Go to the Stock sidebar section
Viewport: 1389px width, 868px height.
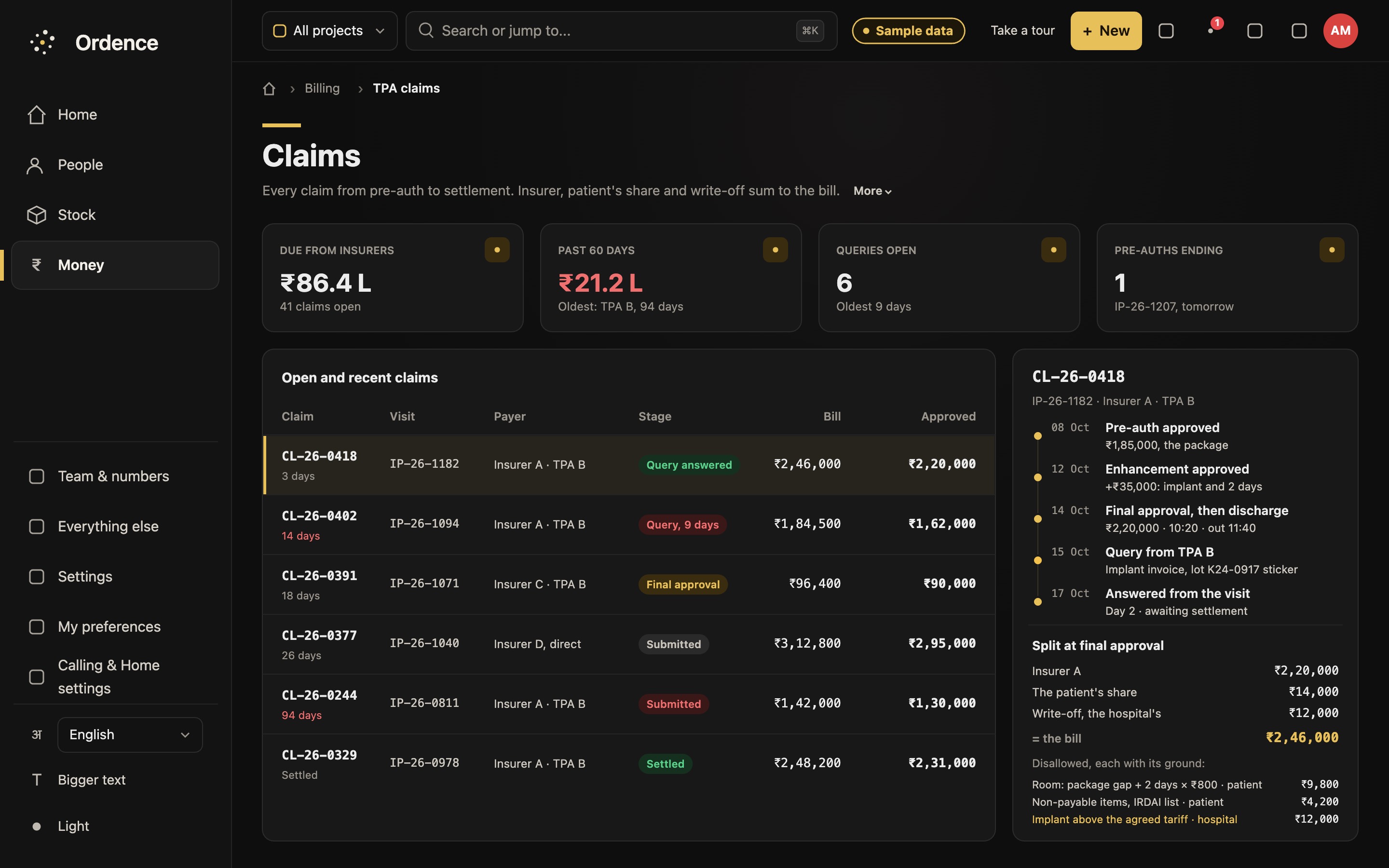(x=115, y=215)
